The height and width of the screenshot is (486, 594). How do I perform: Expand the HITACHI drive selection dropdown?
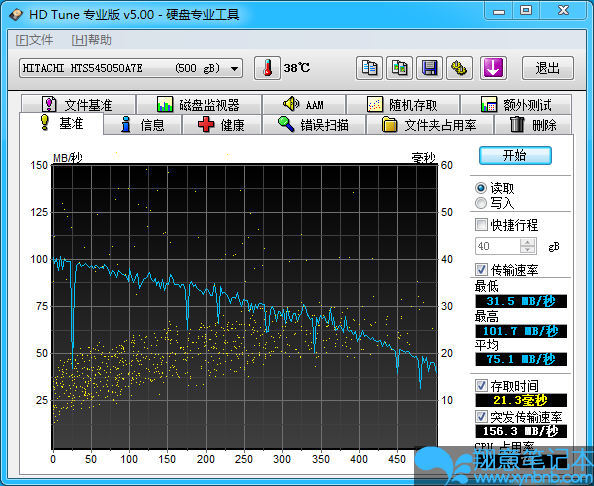[234, 69]
